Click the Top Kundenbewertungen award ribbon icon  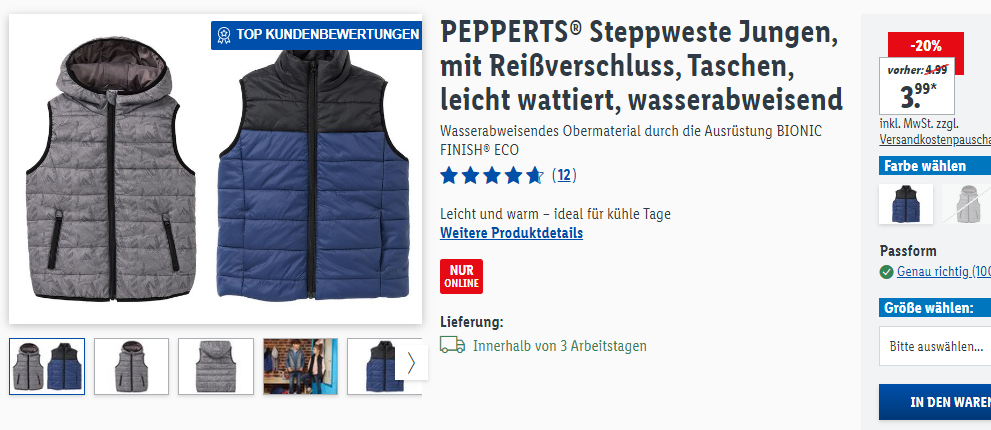[x=224, y=35]
